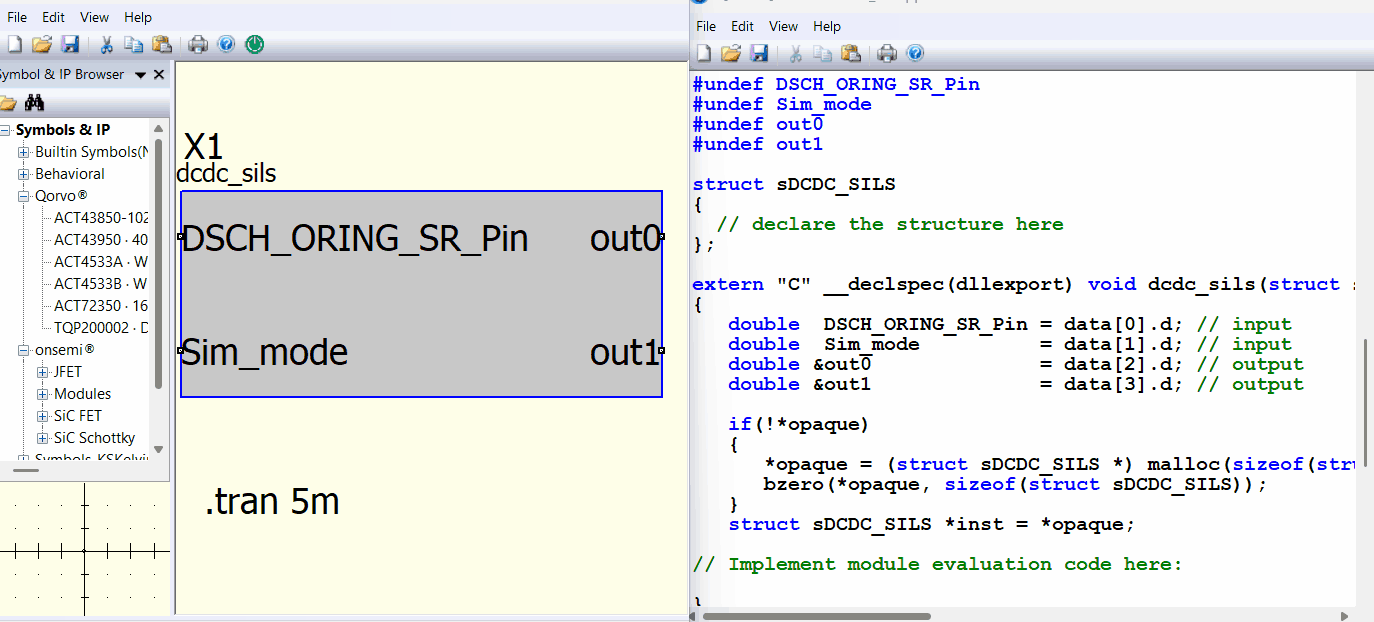This screenshot has height=622, width=1374.
Task: Click the Open folder icon in the code editor toolbar
Action: [731, 53]
